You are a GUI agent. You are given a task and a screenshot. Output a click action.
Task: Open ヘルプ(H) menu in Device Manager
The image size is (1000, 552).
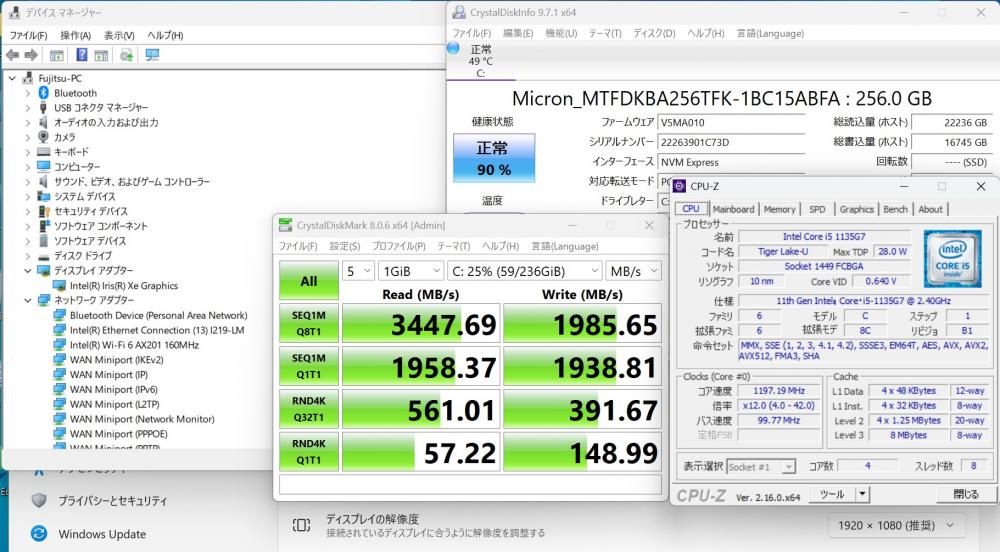point(165,35)
